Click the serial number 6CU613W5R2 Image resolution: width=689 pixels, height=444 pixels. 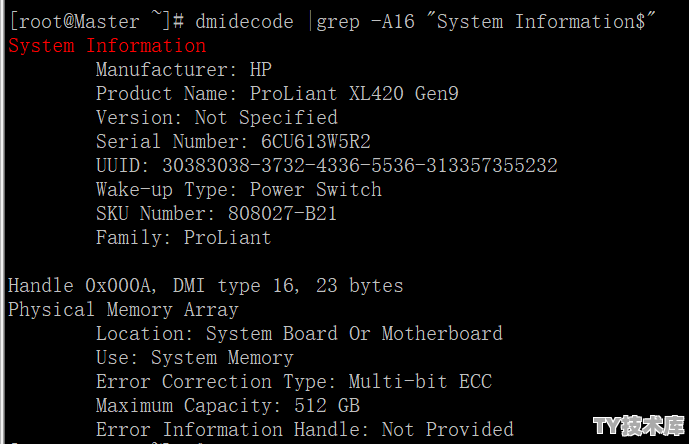click(x=316, y=142)
